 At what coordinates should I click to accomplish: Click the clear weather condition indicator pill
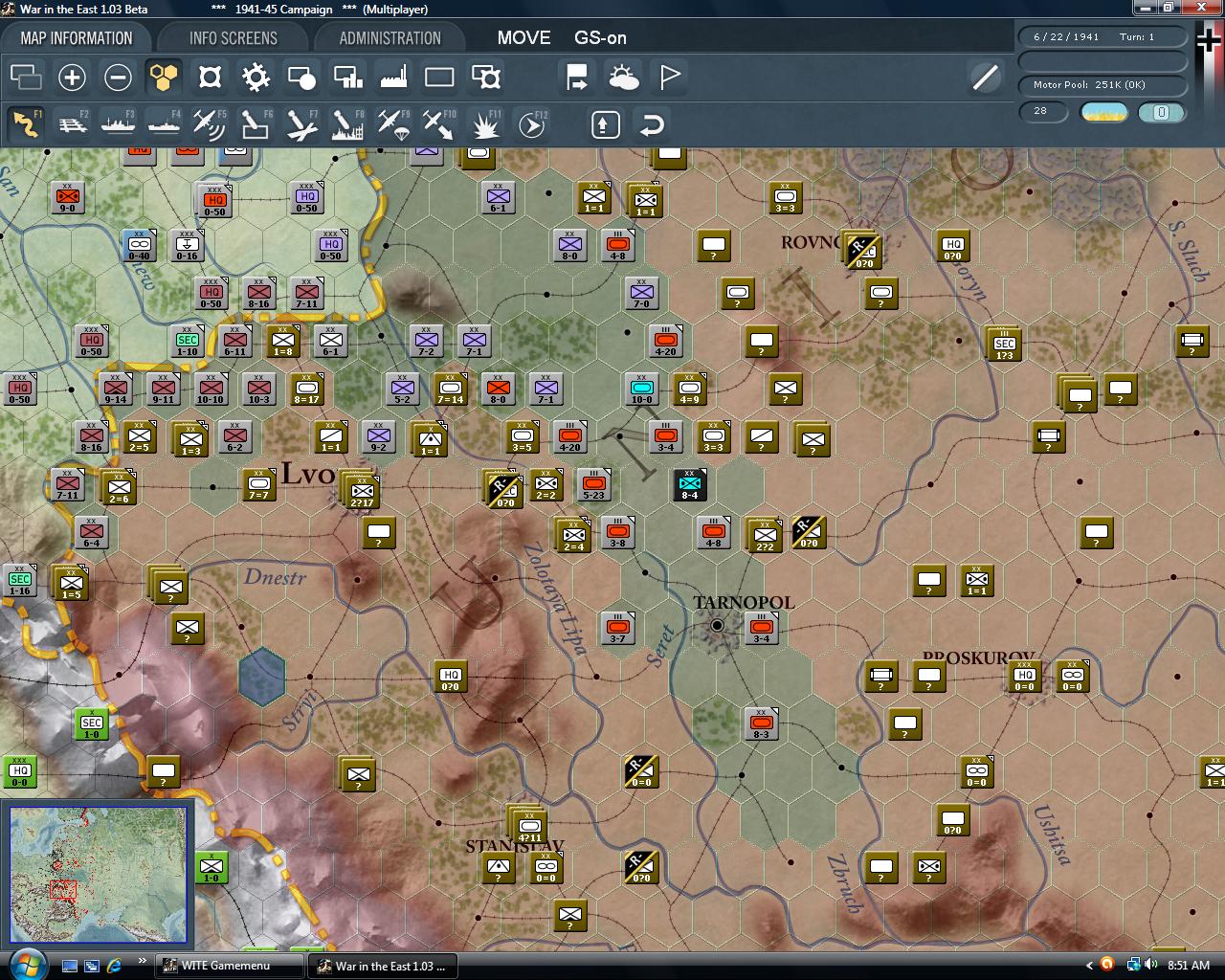click(x=1103, y=112)
